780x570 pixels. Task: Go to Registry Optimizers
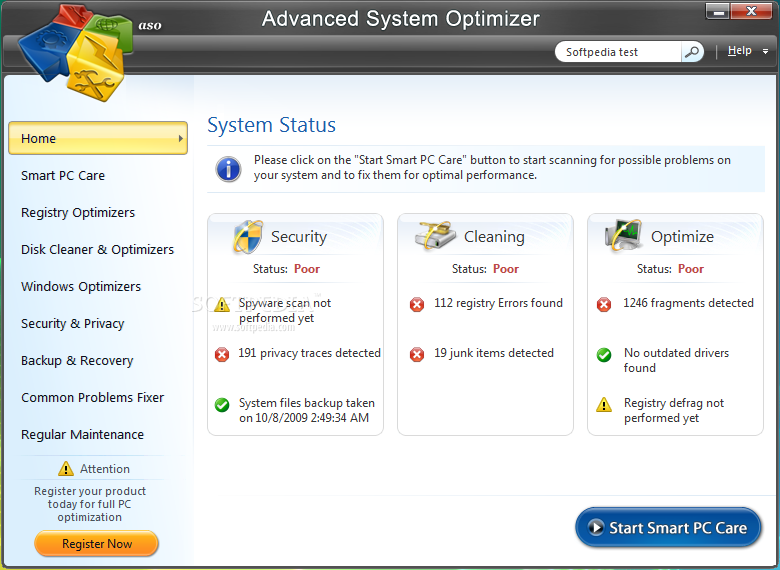pyautogui.click(x=78, y=213)
